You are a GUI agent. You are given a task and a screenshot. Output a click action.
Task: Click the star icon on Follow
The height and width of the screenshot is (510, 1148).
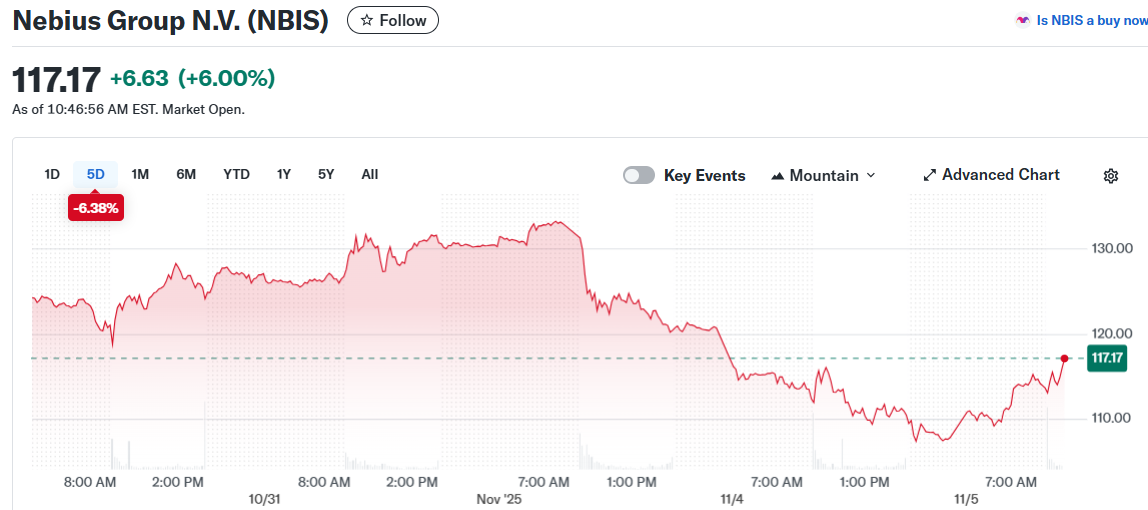click(366, 20)
